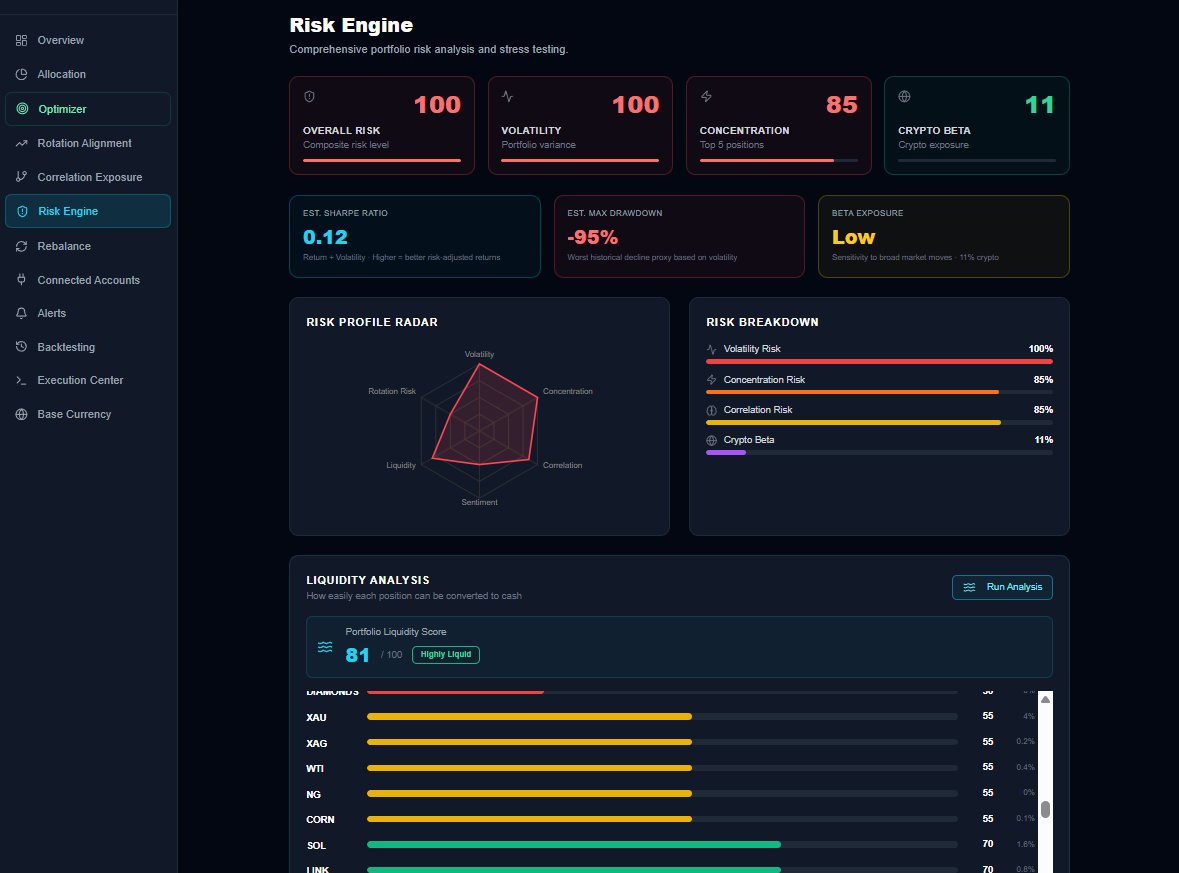
Task: Click the Crypto Beta score 11
Action: tap(1039, 105)
